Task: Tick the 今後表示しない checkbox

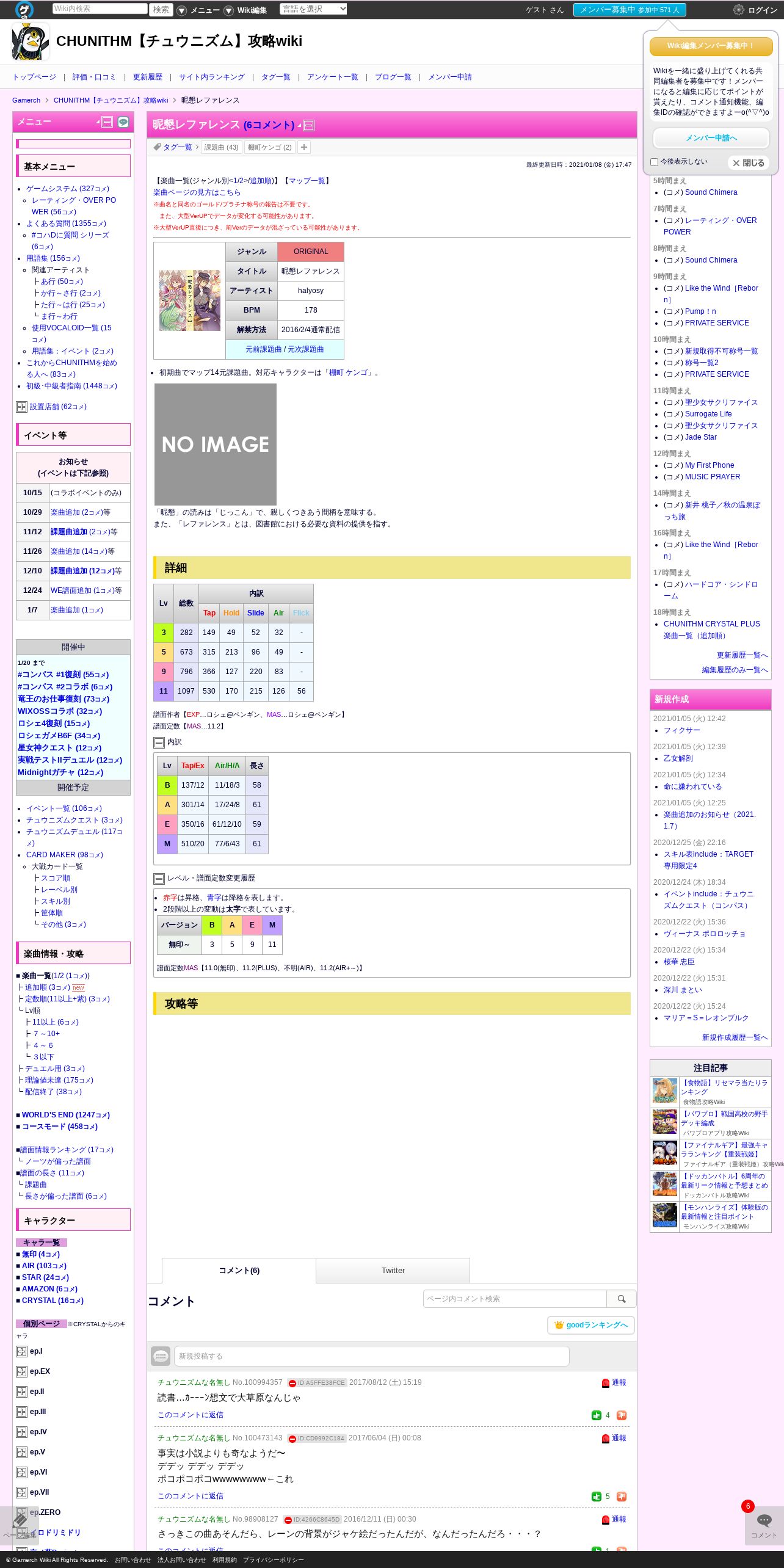Action: [654, 162]
